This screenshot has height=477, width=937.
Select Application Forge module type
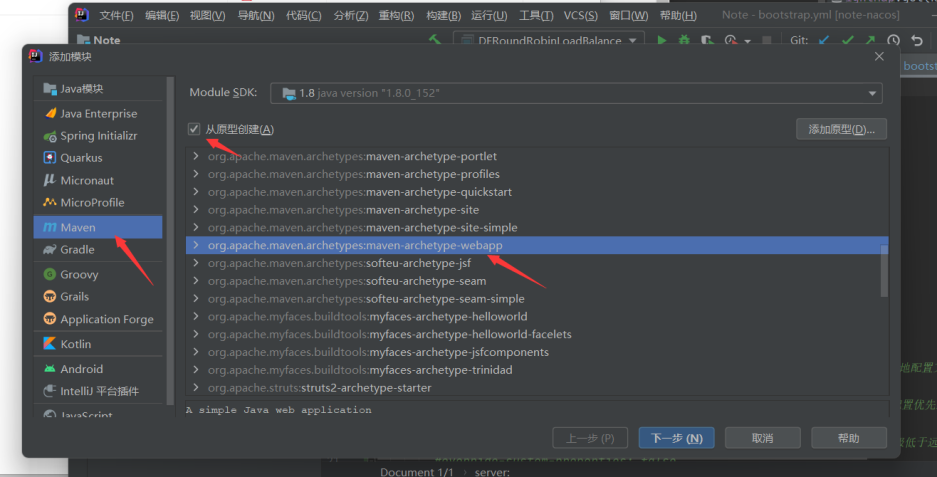point(98,319)
